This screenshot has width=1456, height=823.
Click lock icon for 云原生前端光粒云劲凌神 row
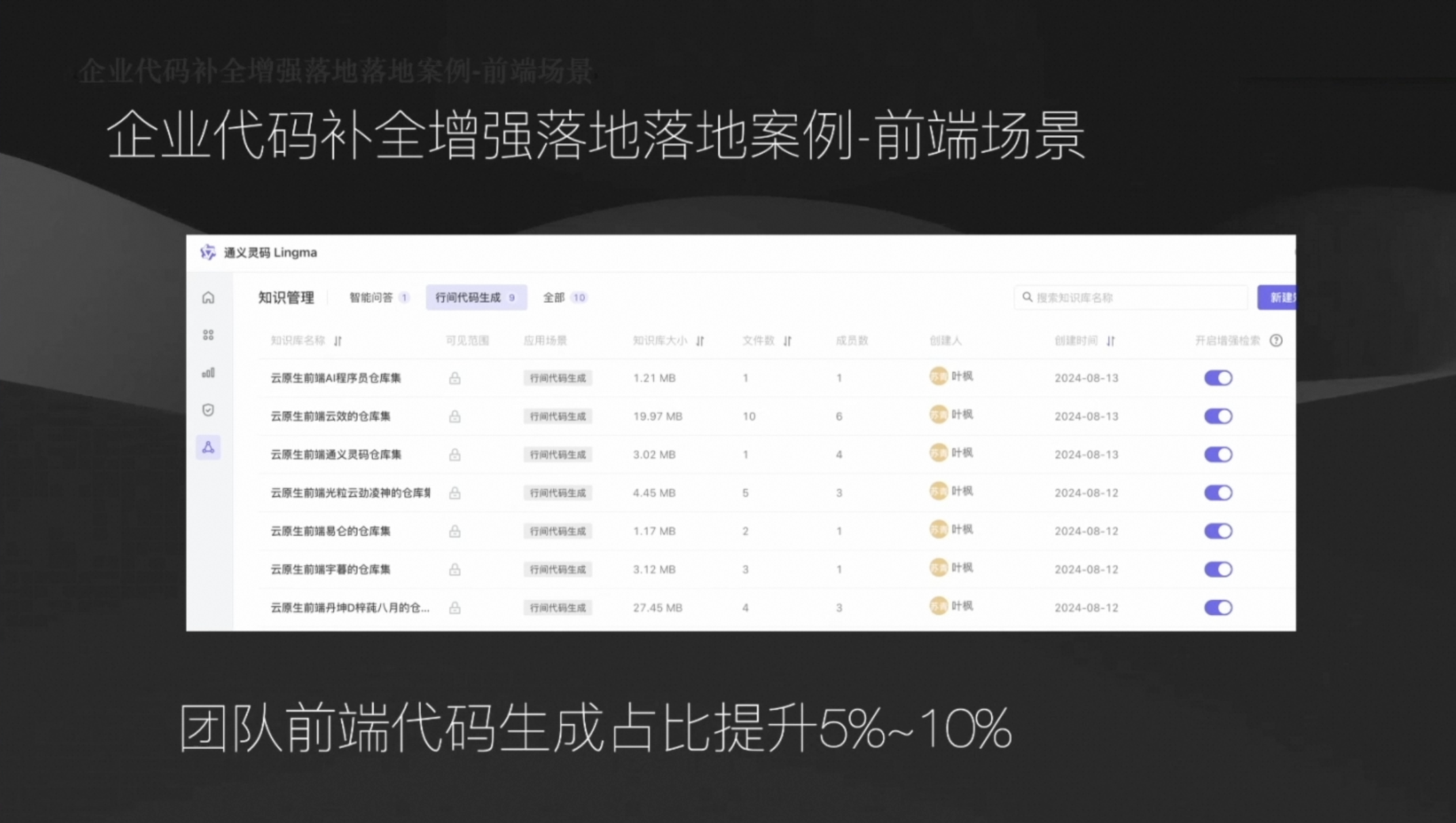coord(454,492)
